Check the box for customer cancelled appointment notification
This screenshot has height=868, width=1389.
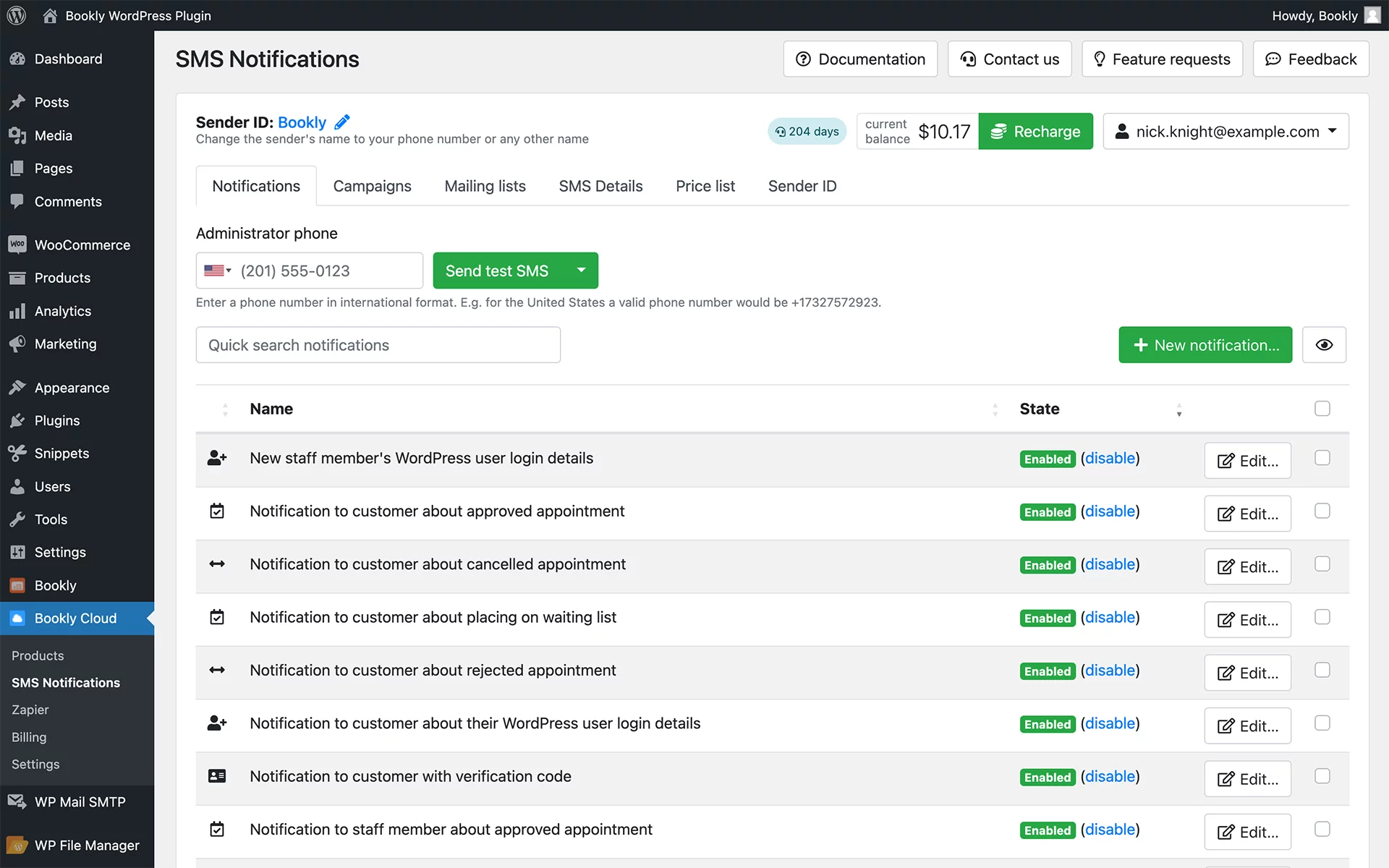pos(1322,563)
